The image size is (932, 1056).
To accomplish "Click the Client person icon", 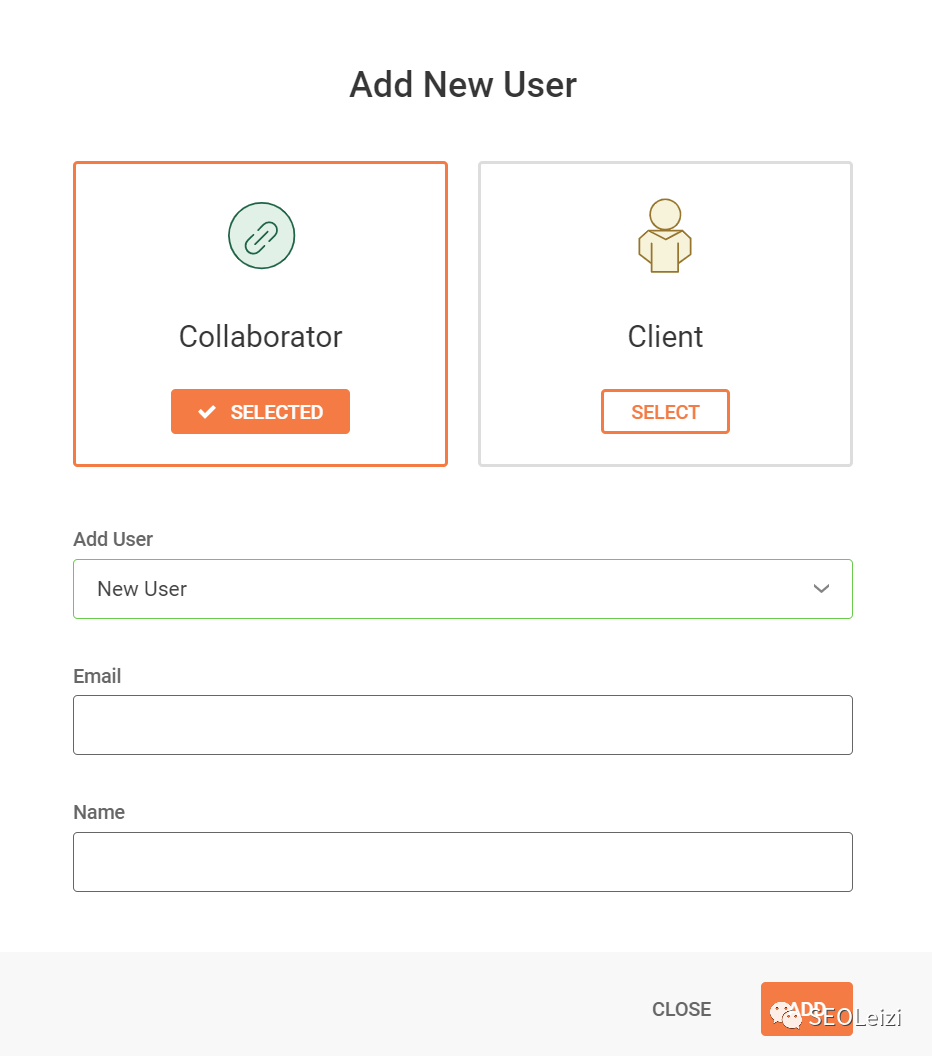I will pyautogui.click(x=665, y=236).
